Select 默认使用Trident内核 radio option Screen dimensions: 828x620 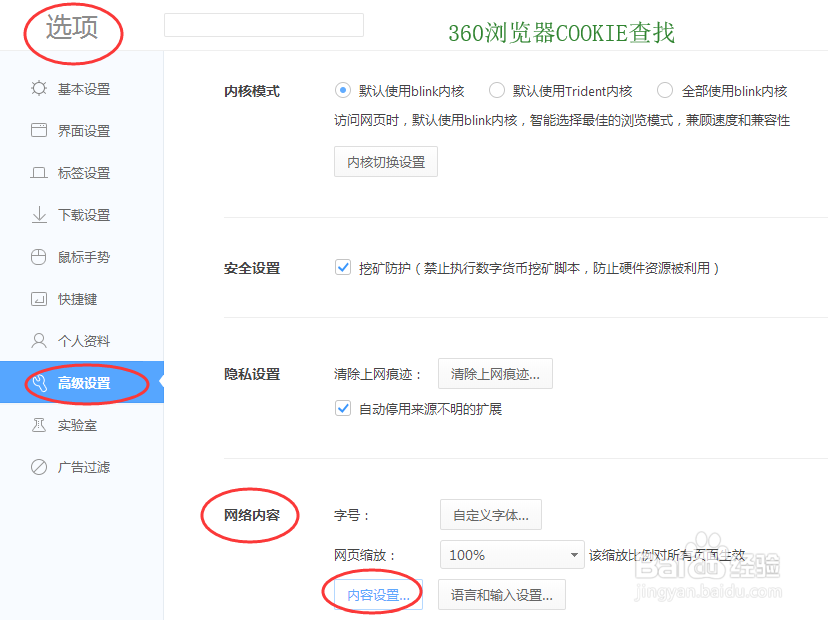point(496,90)
